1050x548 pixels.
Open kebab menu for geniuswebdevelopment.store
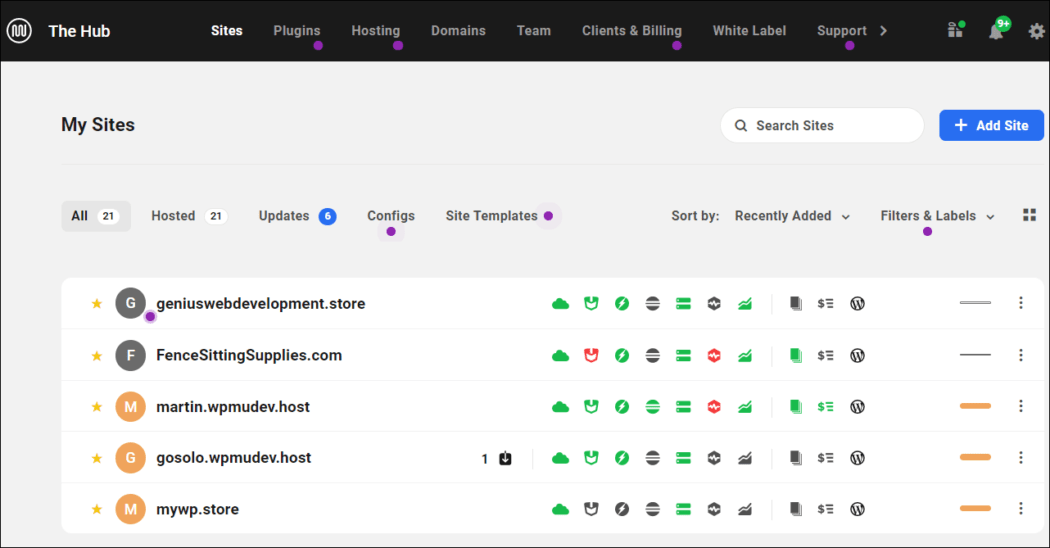pyautogui.click(x=1021, y=303)
